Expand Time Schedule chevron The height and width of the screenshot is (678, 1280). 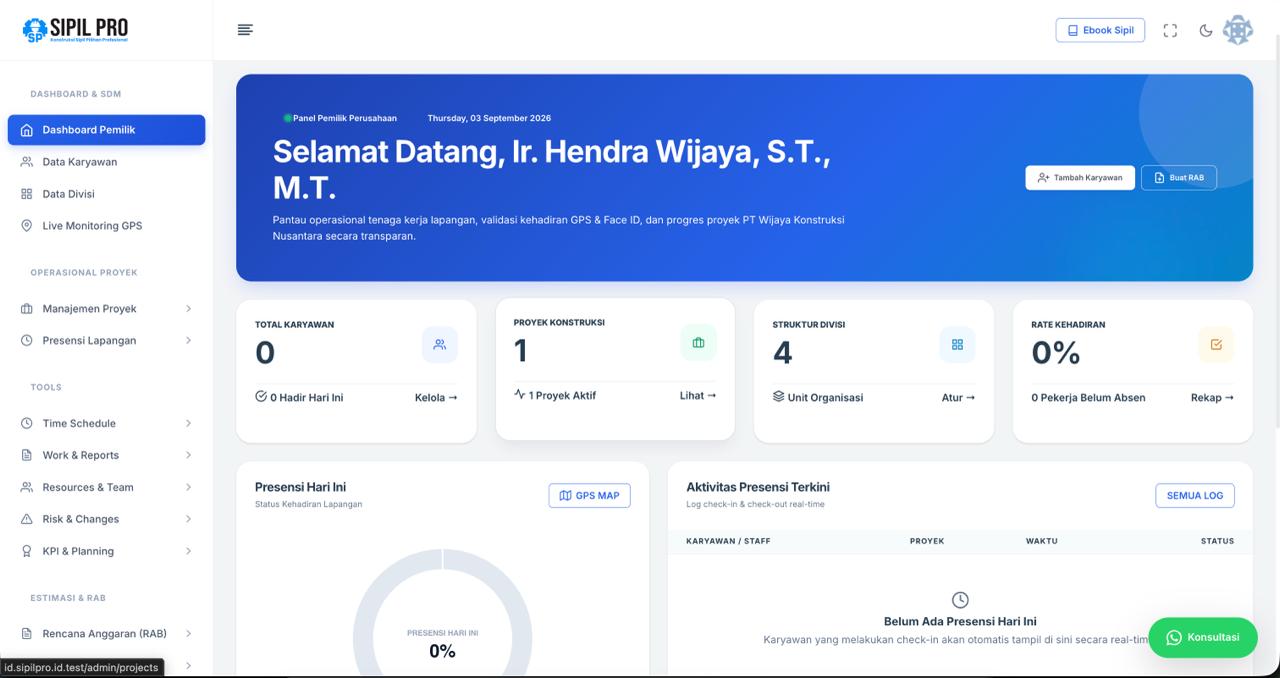188,424
